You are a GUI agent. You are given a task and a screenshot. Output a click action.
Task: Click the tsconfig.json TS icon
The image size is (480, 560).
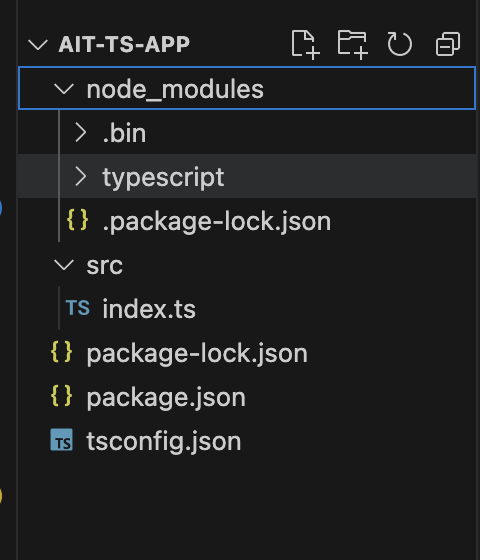[61, 440]
